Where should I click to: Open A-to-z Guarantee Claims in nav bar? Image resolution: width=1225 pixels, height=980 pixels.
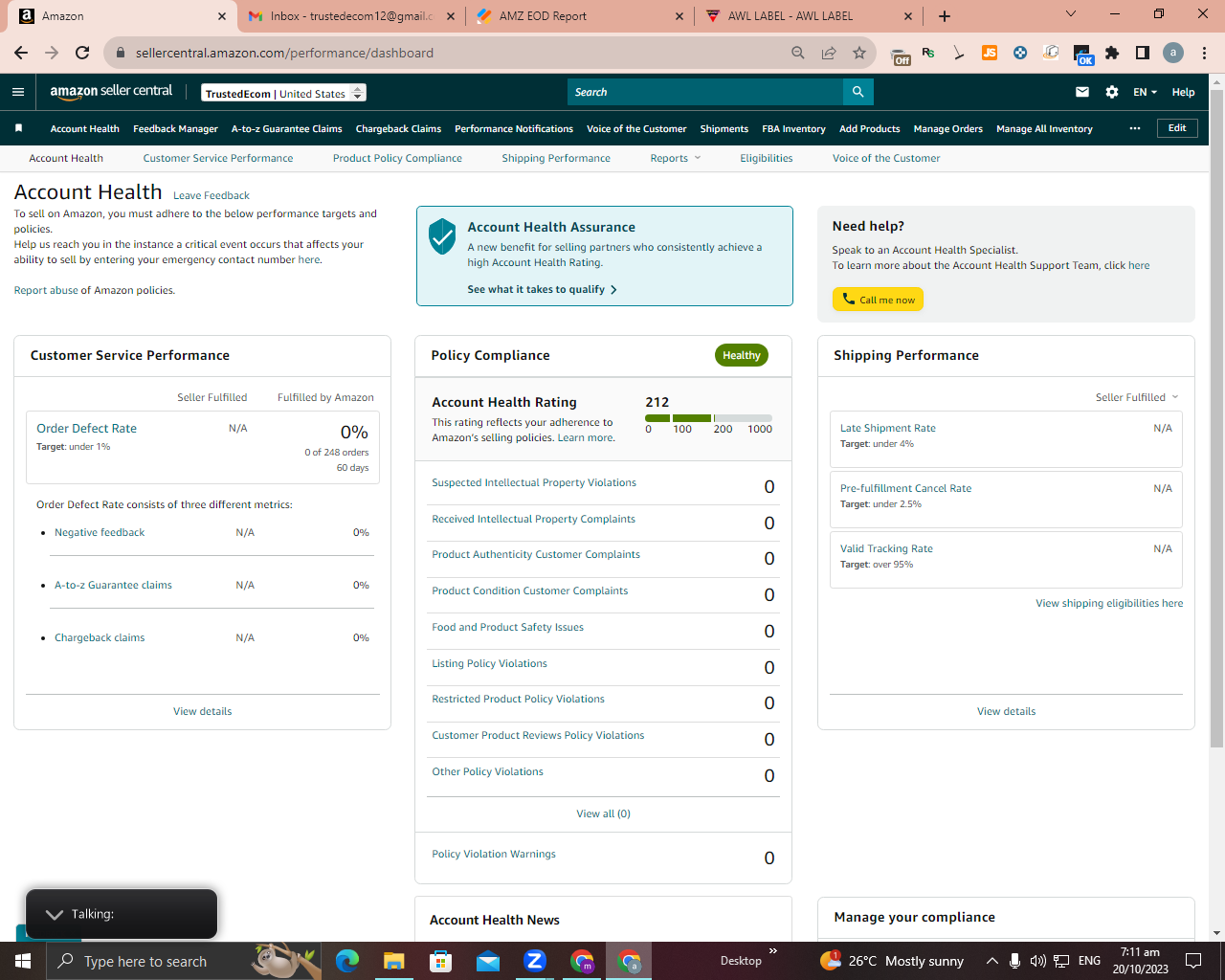tap(286, 128)
